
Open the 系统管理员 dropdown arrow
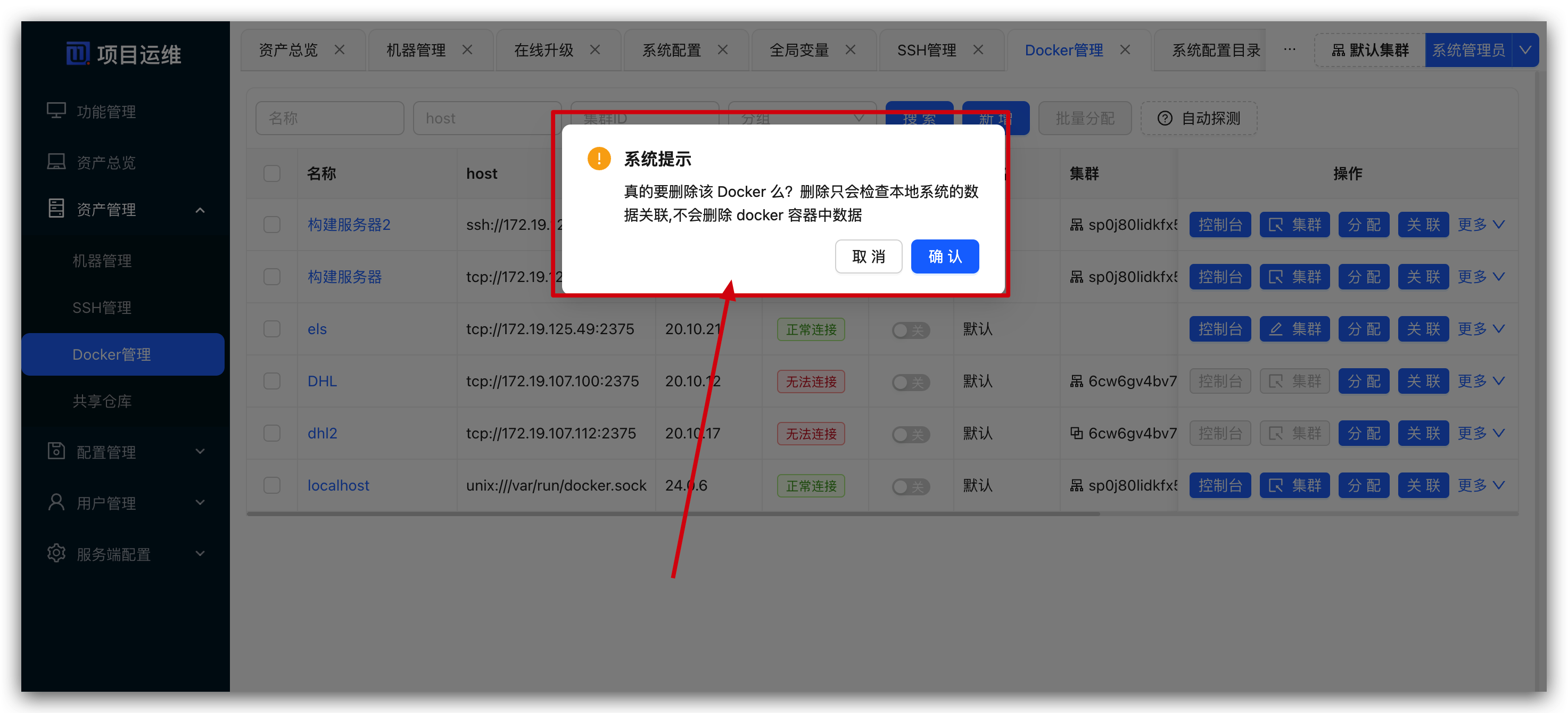(1525, 50)
